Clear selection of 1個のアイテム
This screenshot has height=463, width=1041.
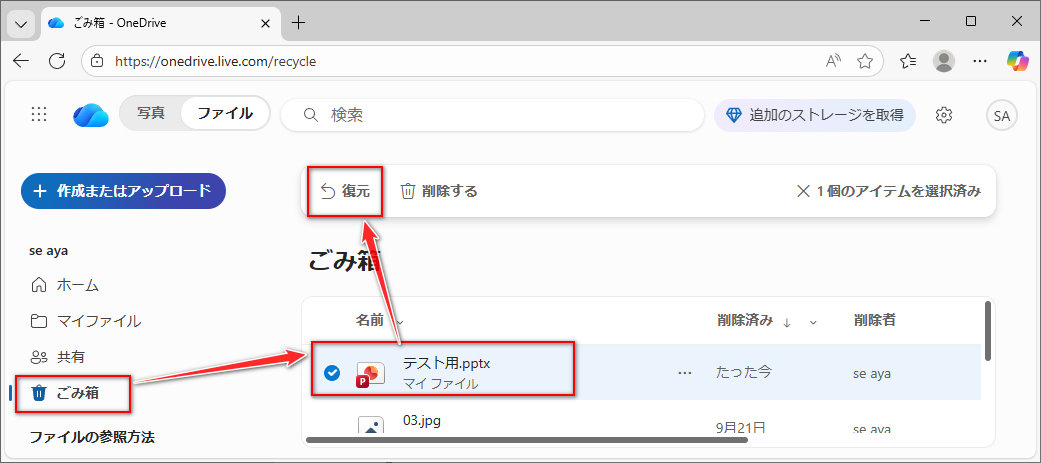tap(888, 191)
